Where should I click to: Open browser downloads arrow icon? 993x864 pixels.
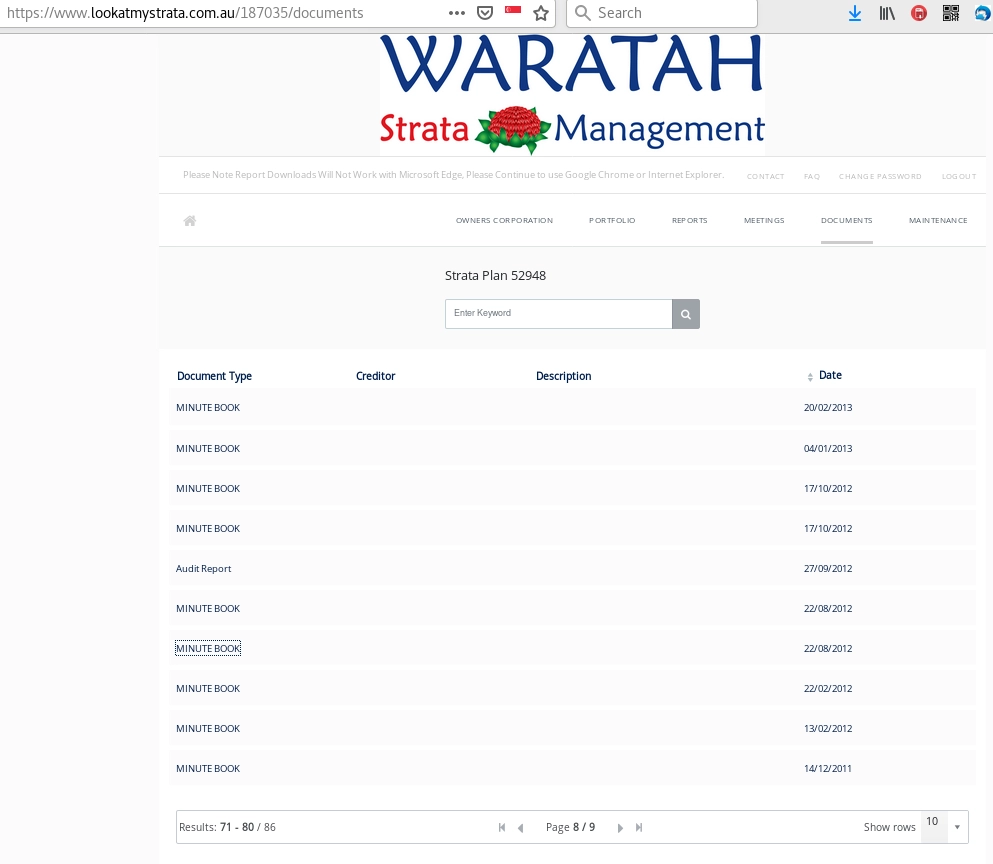click(855, 13)
